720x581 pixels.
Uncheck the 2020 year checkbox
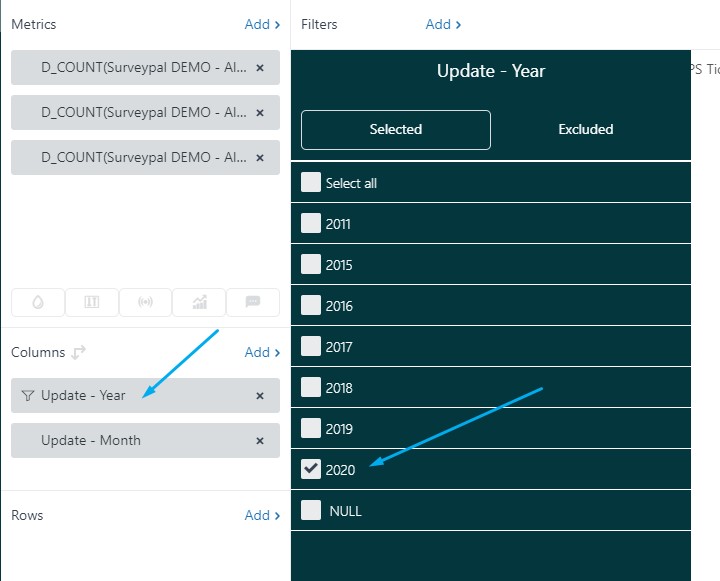311,469
